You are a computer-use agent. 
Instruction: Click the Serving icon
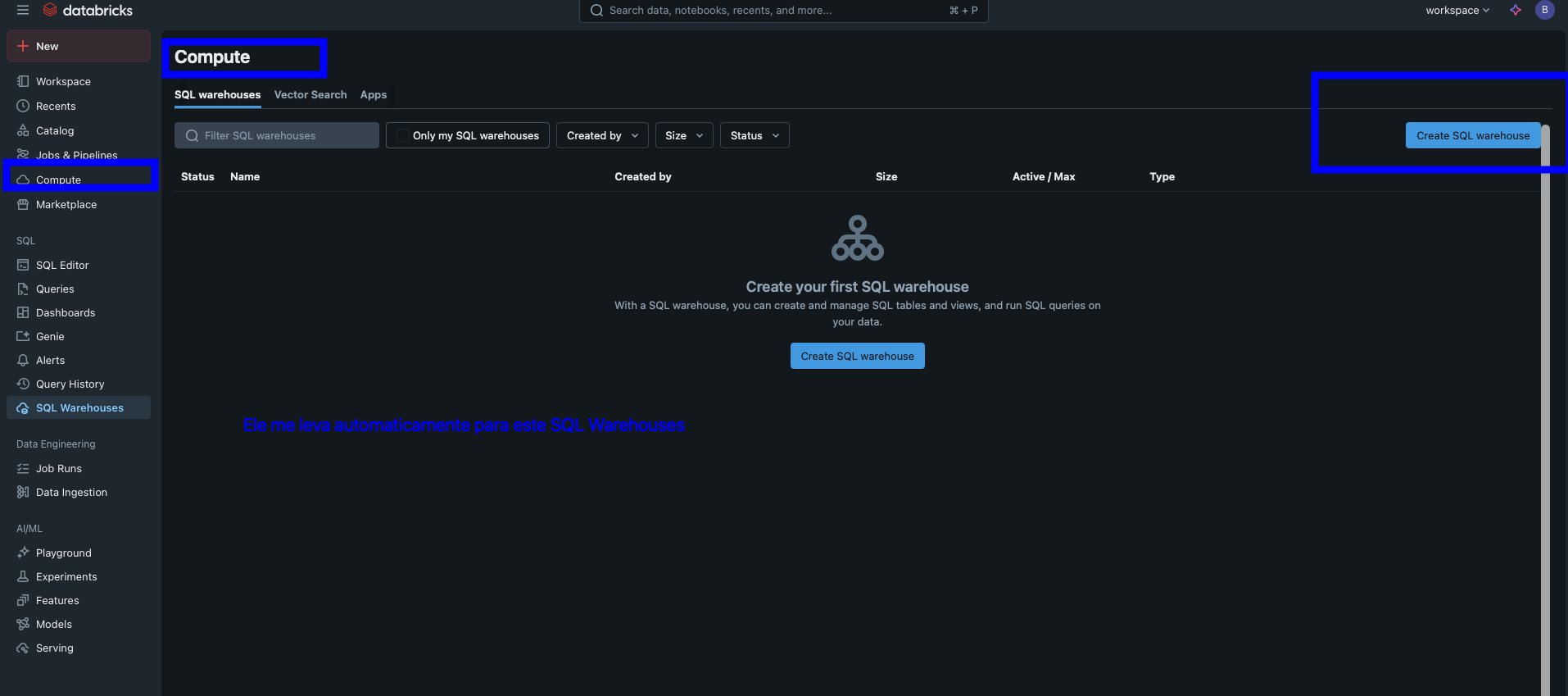tap(23, 648)
